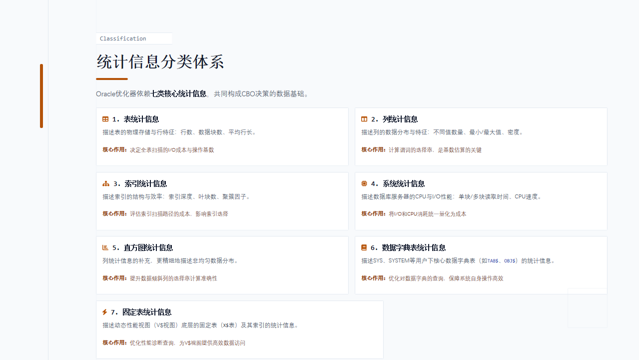The image size is (639, 360).
Task: Click the book icon beside 数据字典表统计信息
Action: [364, 247]
